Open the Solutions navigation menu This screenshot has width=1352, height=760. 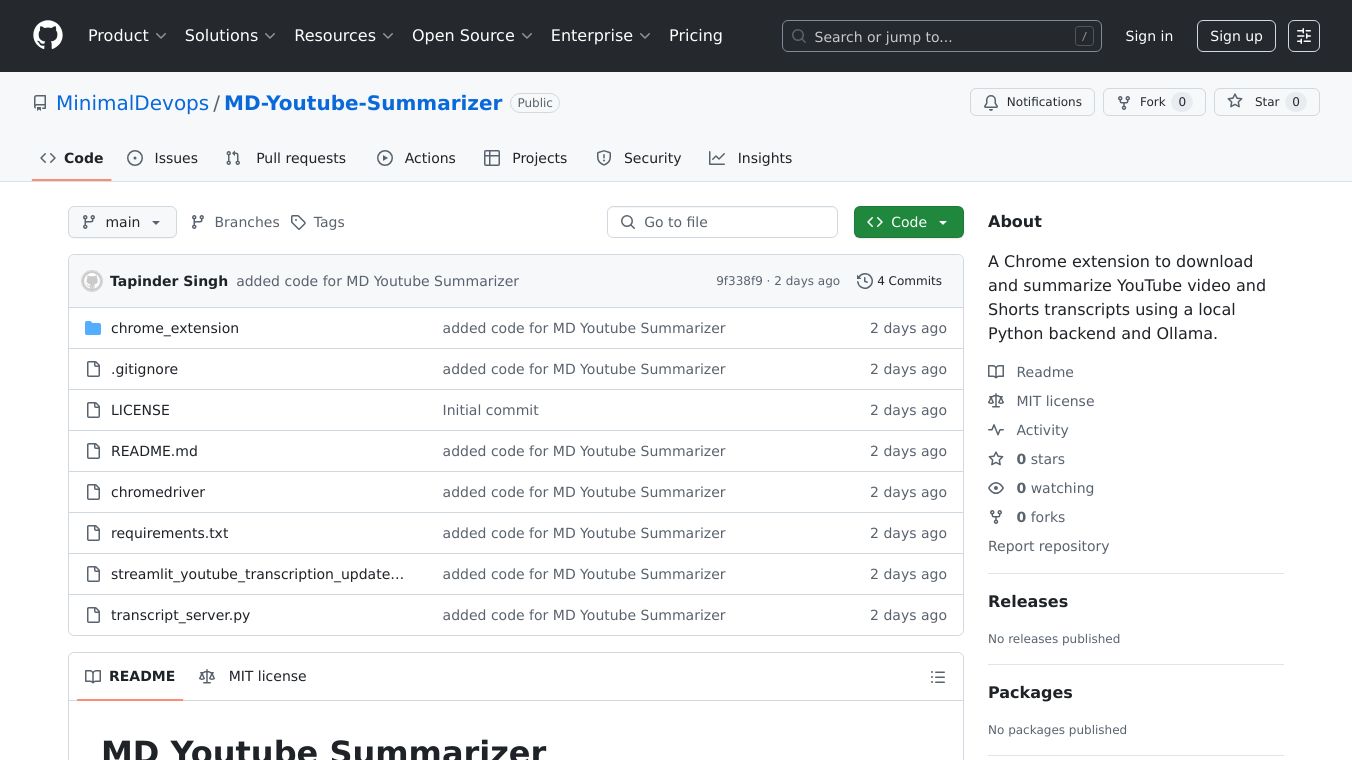[230, 36]
